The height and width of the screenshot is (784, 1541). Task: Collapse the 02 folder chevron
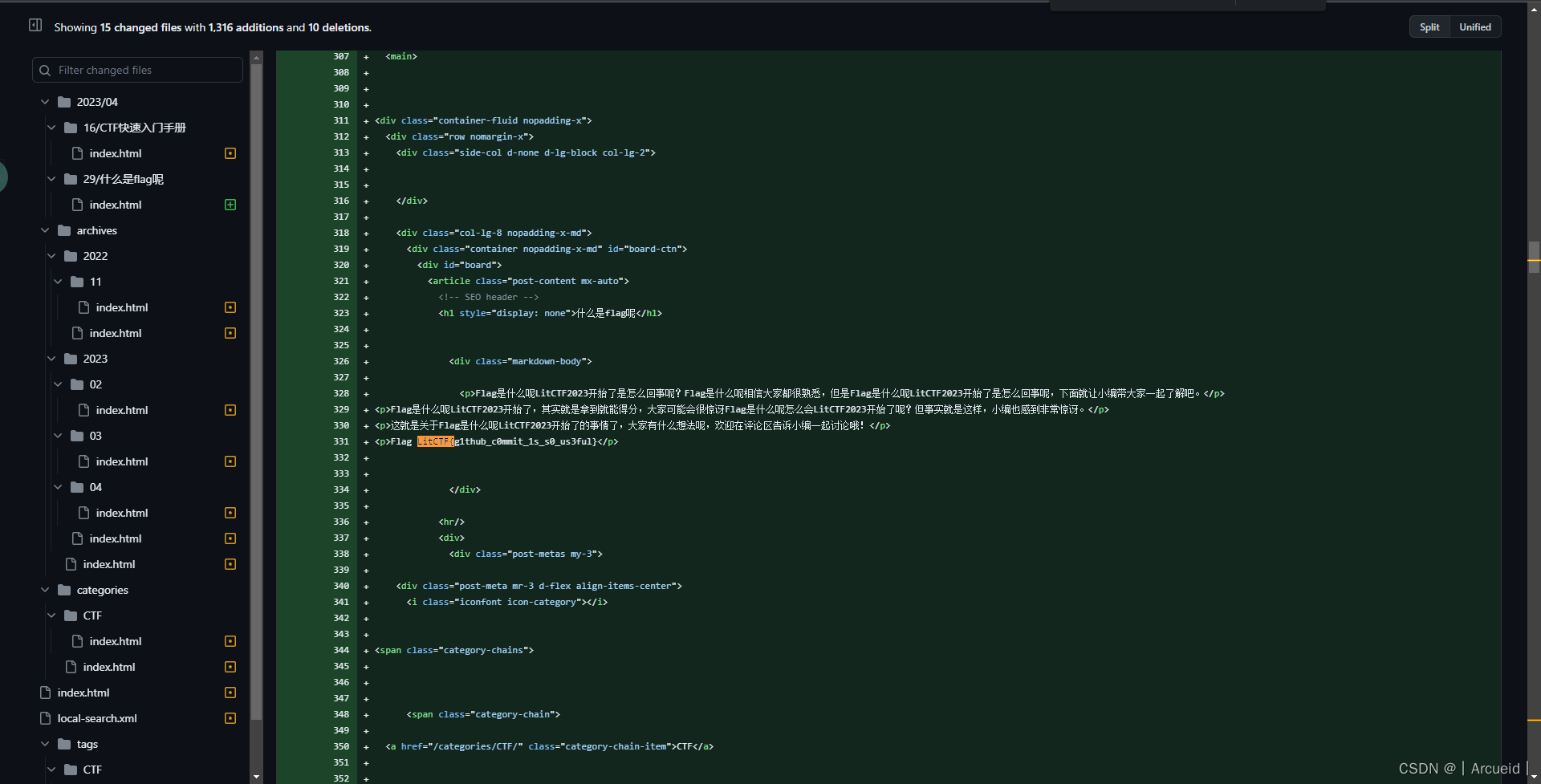point(58,384)
